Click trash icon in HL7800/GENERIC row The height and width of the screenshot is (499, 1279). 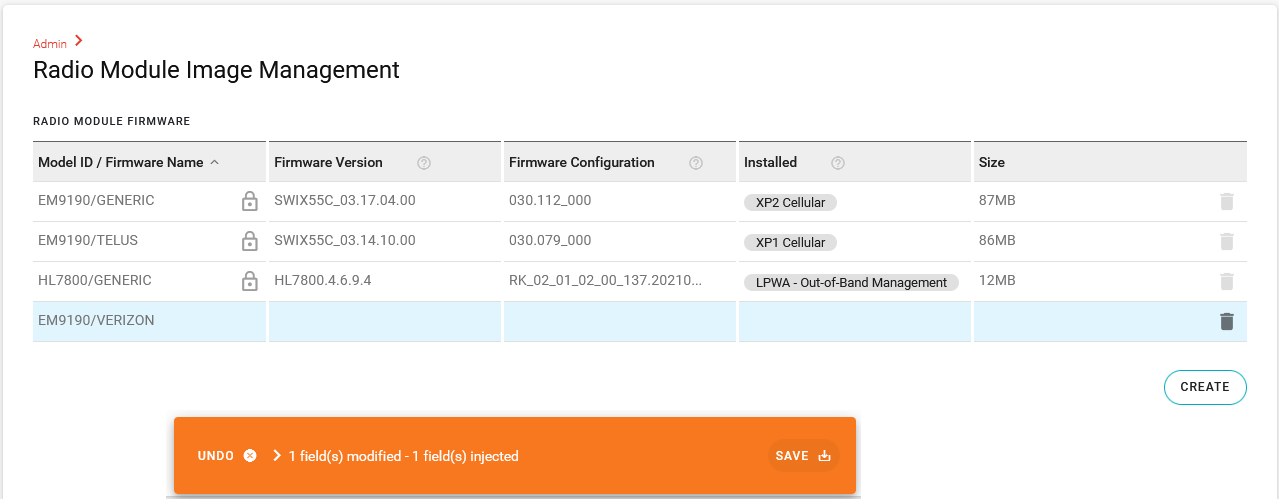click(1227, 282)
